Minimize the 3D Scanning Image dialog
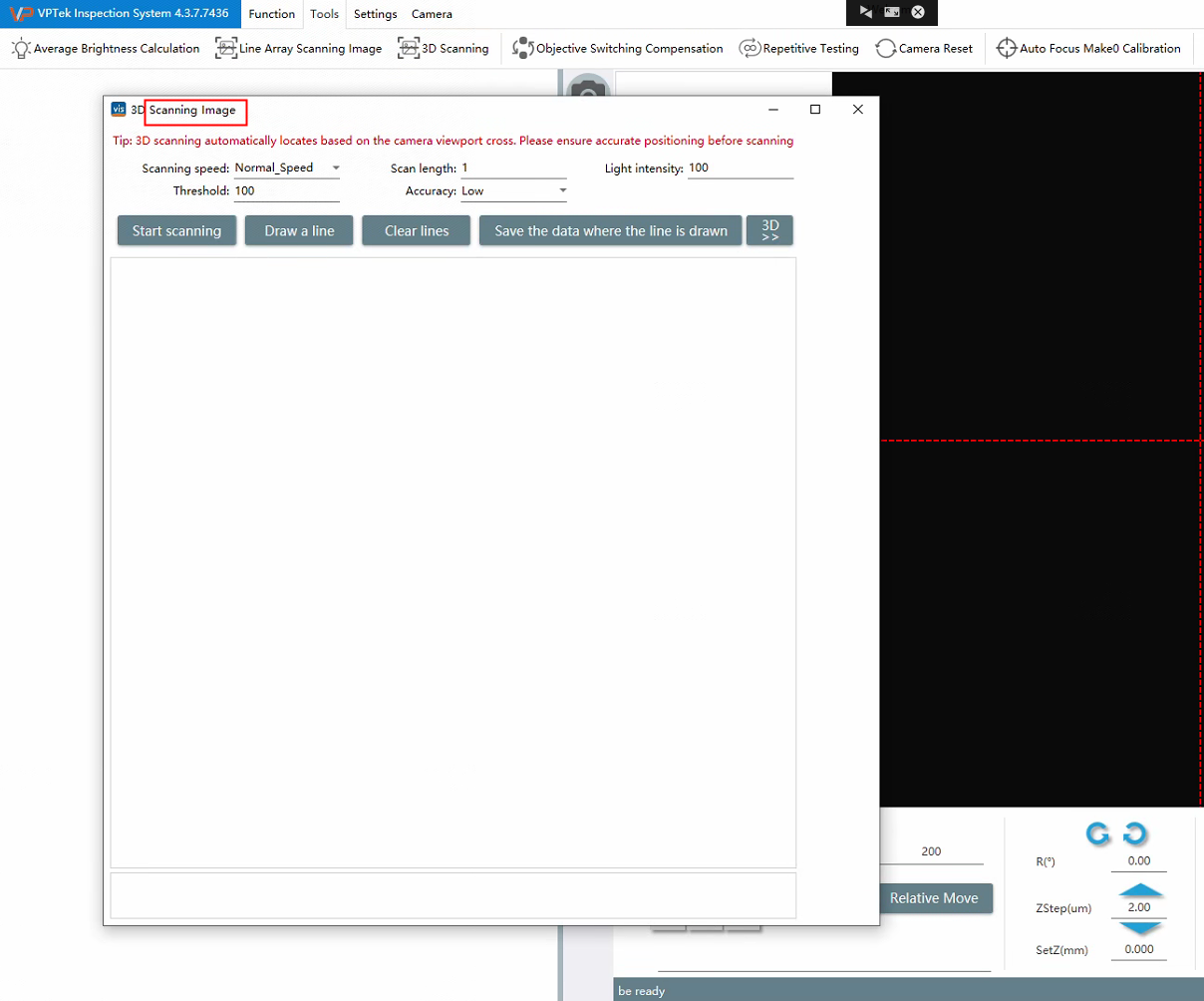The image size is (1204, 1001). pyautogui.click(x=773, y=110)
